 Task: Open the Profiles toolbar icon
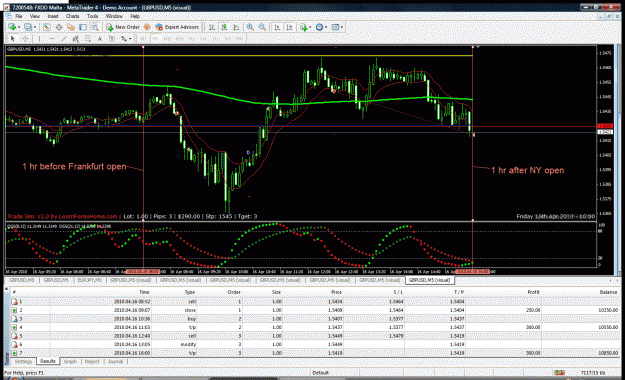pos(28,27)
